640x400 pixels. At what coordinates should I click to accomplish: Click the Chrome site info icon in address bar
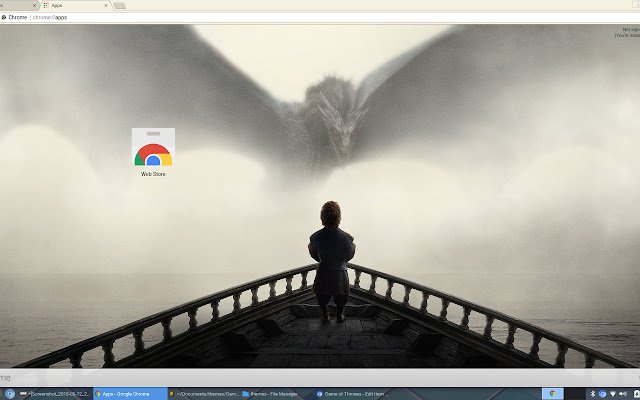(x=4, y=18)
